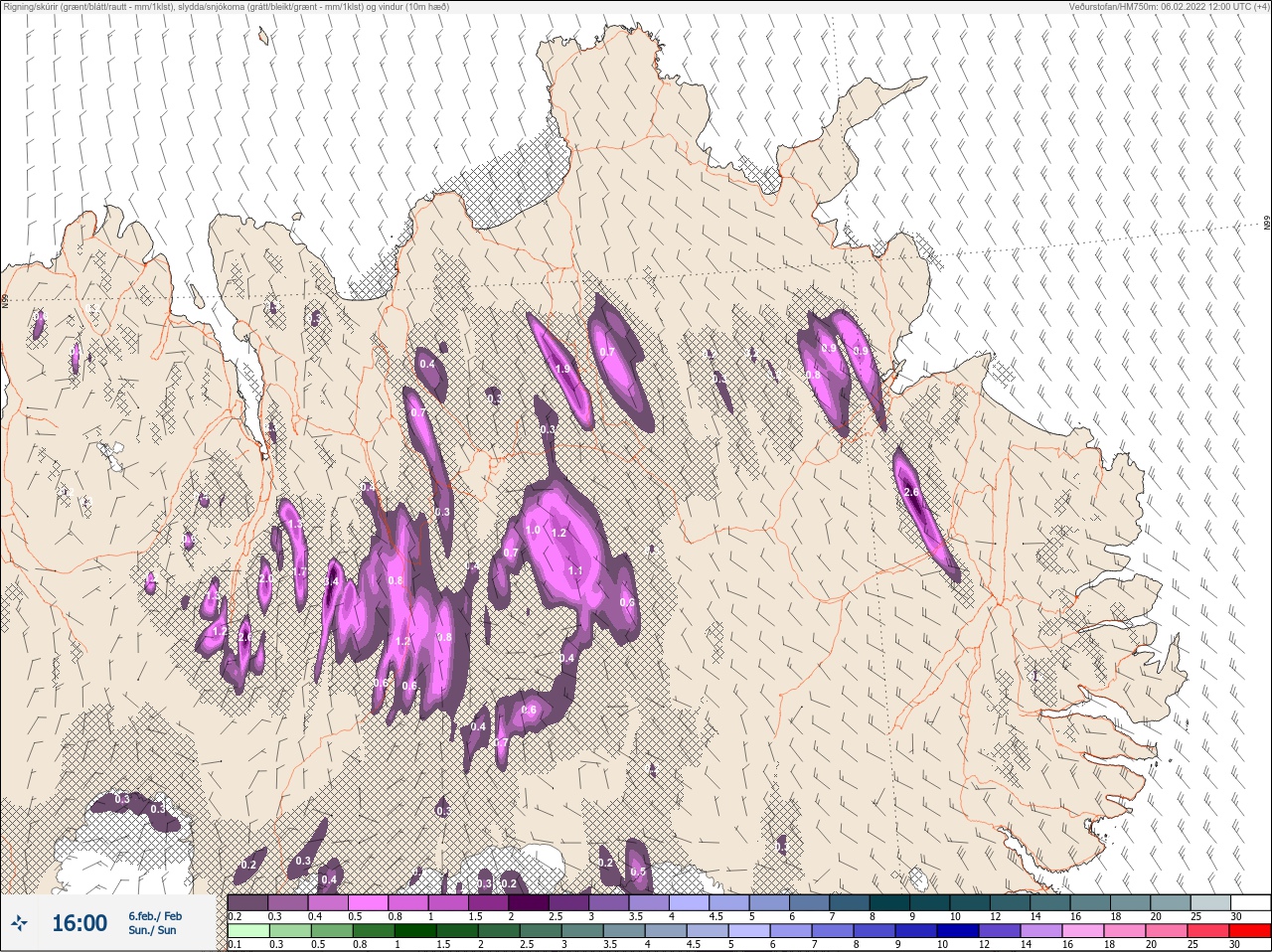Click the 30 label under the upper legend row
This screenshot has height=952, width=1272.
(x=1235, y=916)
